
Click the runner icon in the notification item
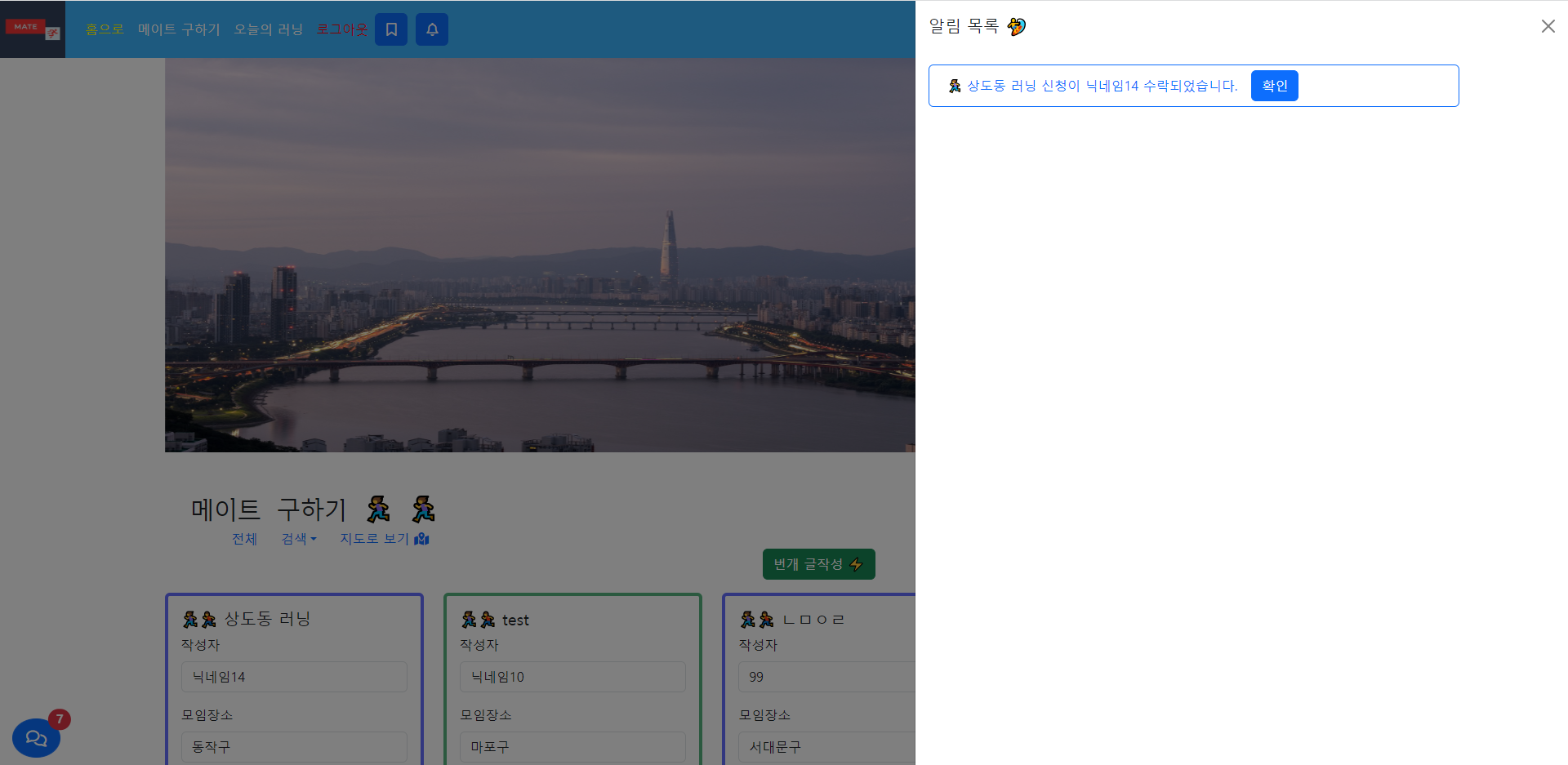(955, 86)
